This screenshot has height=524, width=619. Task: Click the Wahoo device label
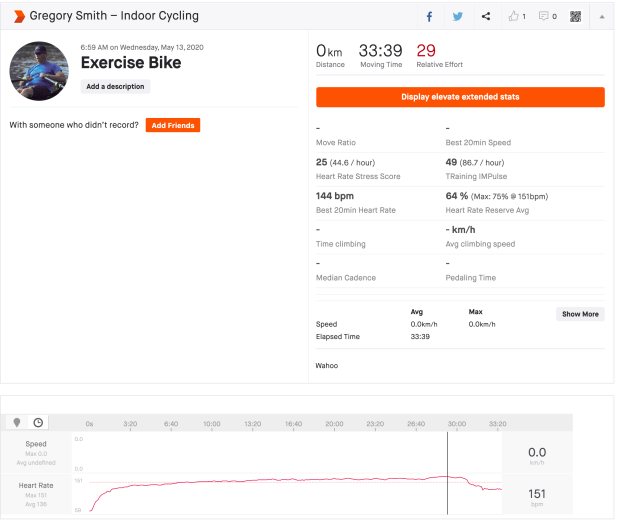point(327,365)
